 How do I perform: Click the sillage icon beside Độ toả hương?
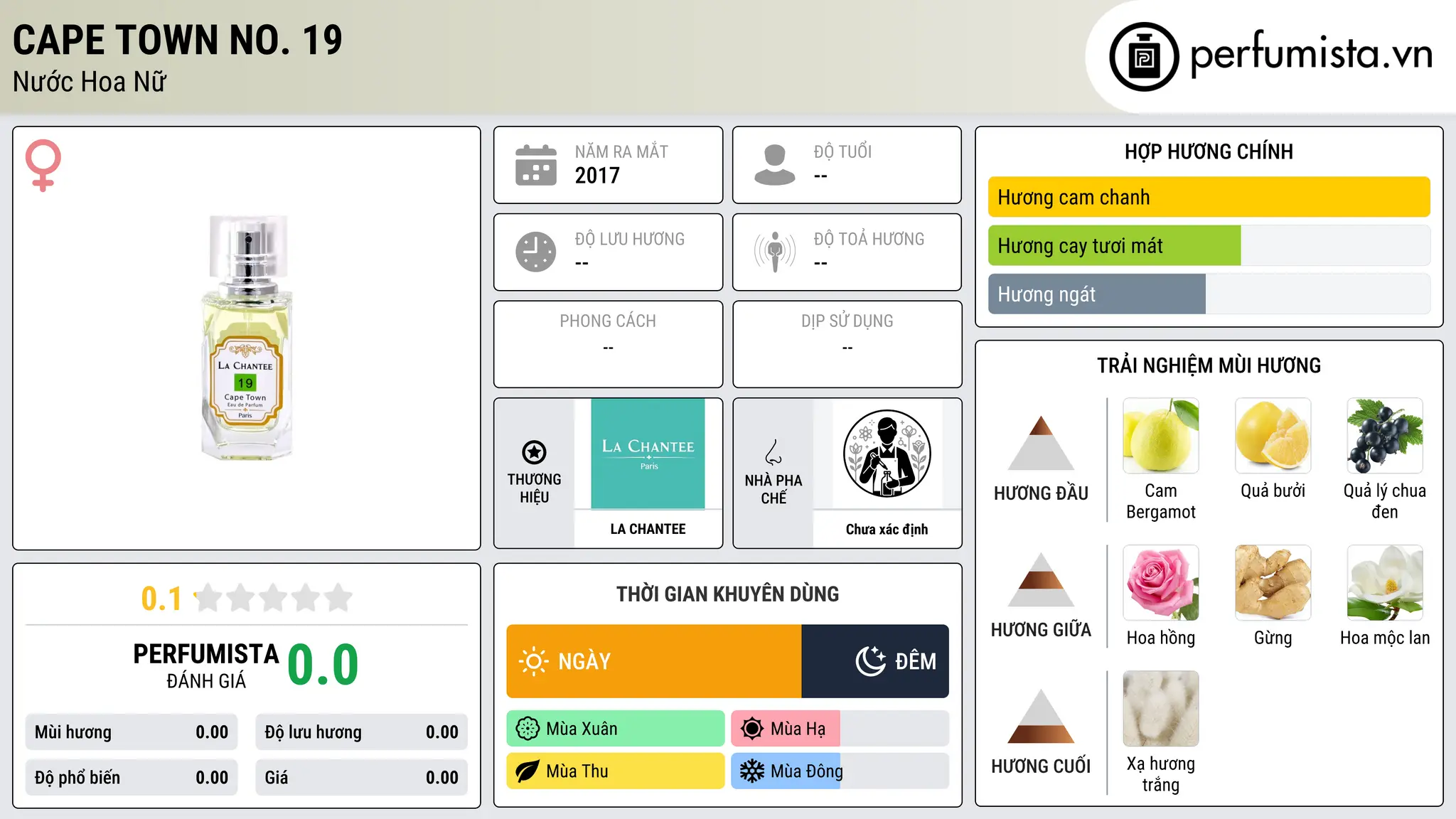click(775, 252)
